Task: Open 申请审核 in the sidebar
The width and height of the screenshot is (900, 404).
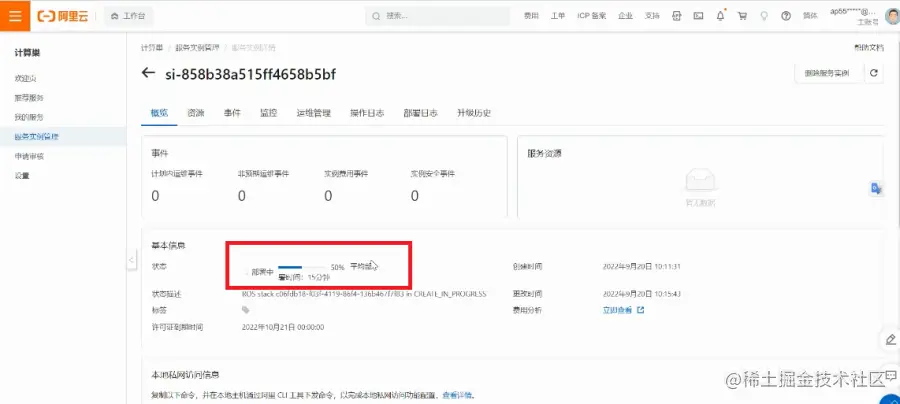Action: [x=29, y=156]
